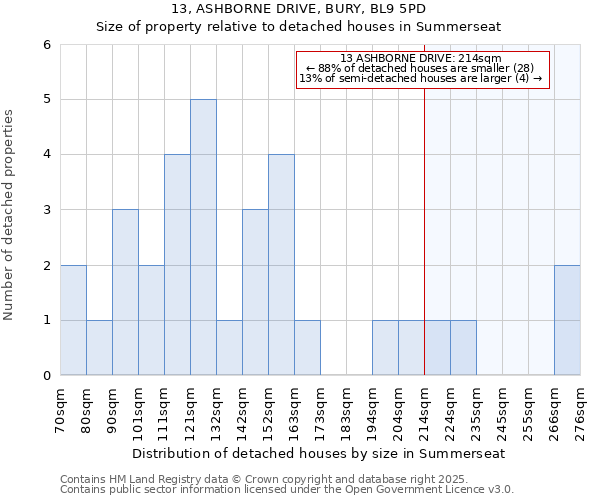Click the 90sqm x-axis tick label
Viewport: 600px width, 500px height.
point(112,410)
